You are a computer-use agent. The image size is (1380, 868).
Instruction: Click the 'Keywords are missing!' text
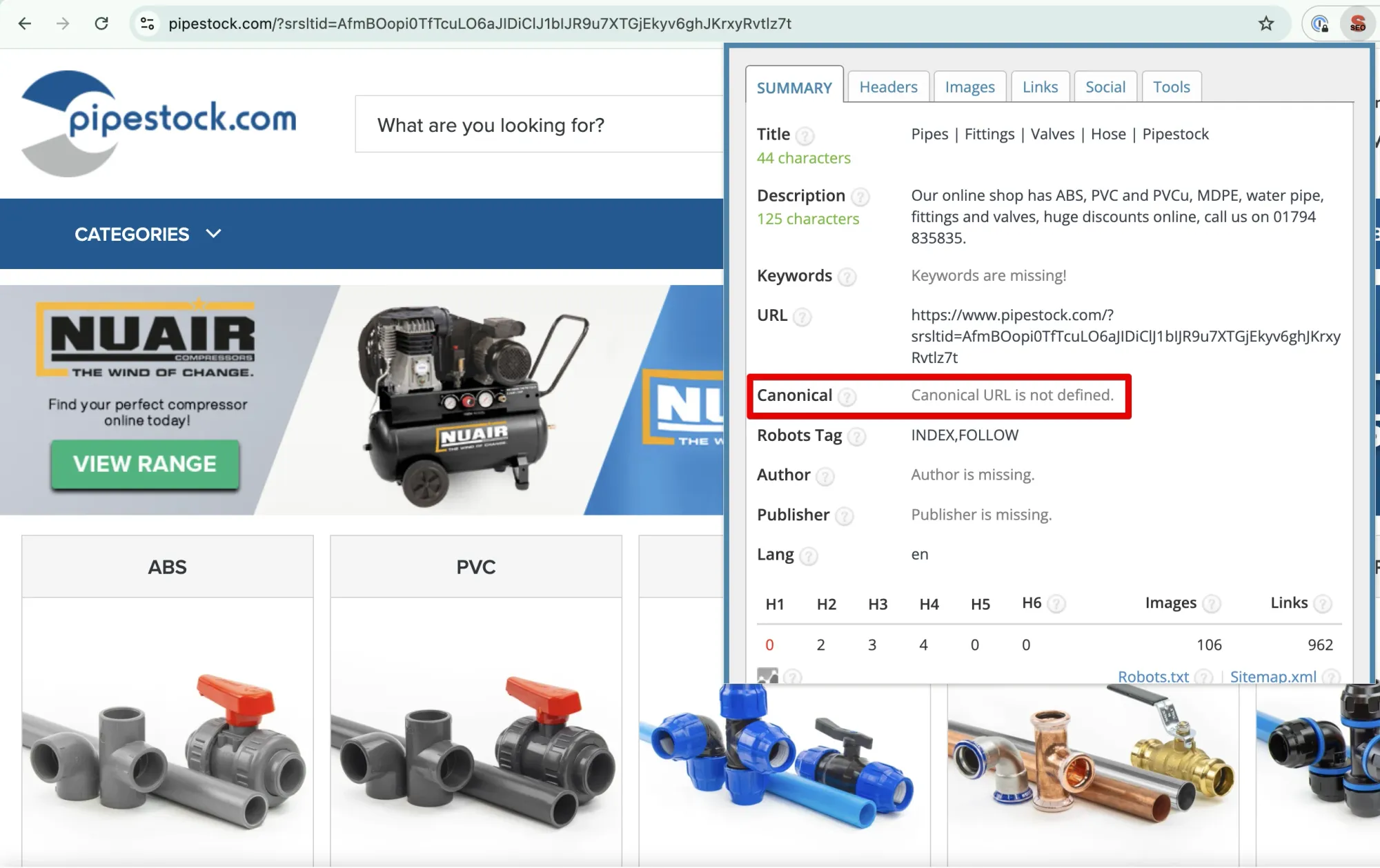coord(988,275)
